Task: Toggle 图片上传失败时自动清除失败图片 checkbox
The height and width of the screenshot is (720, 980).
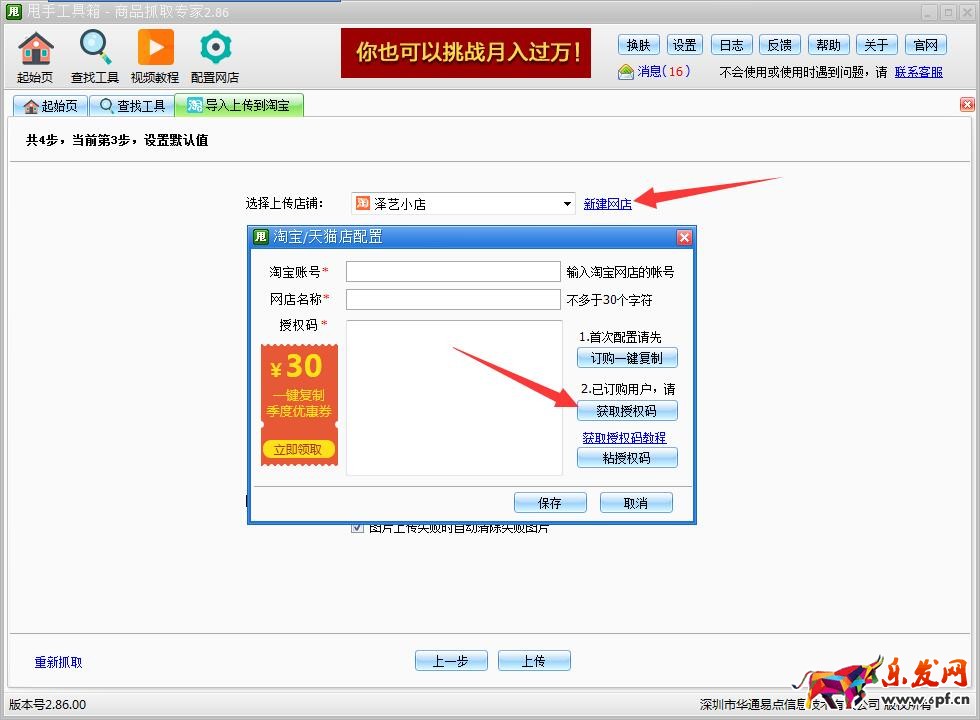Action: 358,527
